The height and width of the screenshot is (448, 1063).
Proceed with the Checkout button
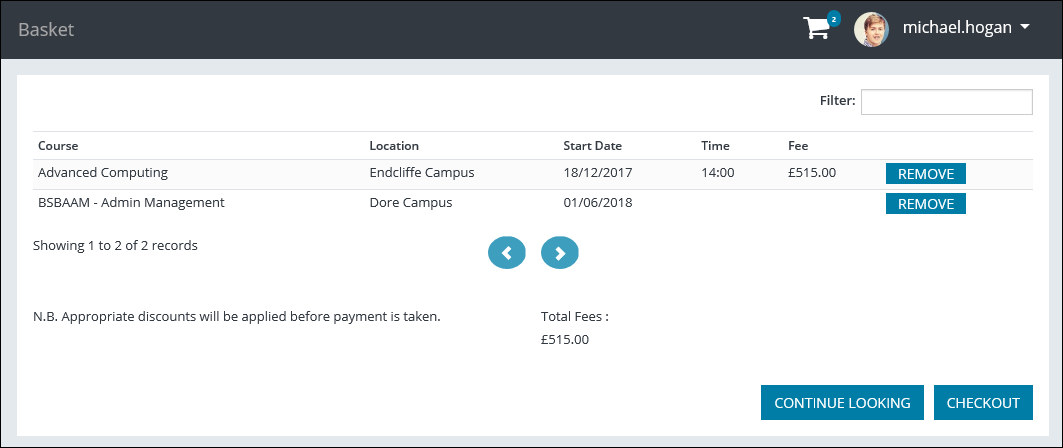pos(983,402)
